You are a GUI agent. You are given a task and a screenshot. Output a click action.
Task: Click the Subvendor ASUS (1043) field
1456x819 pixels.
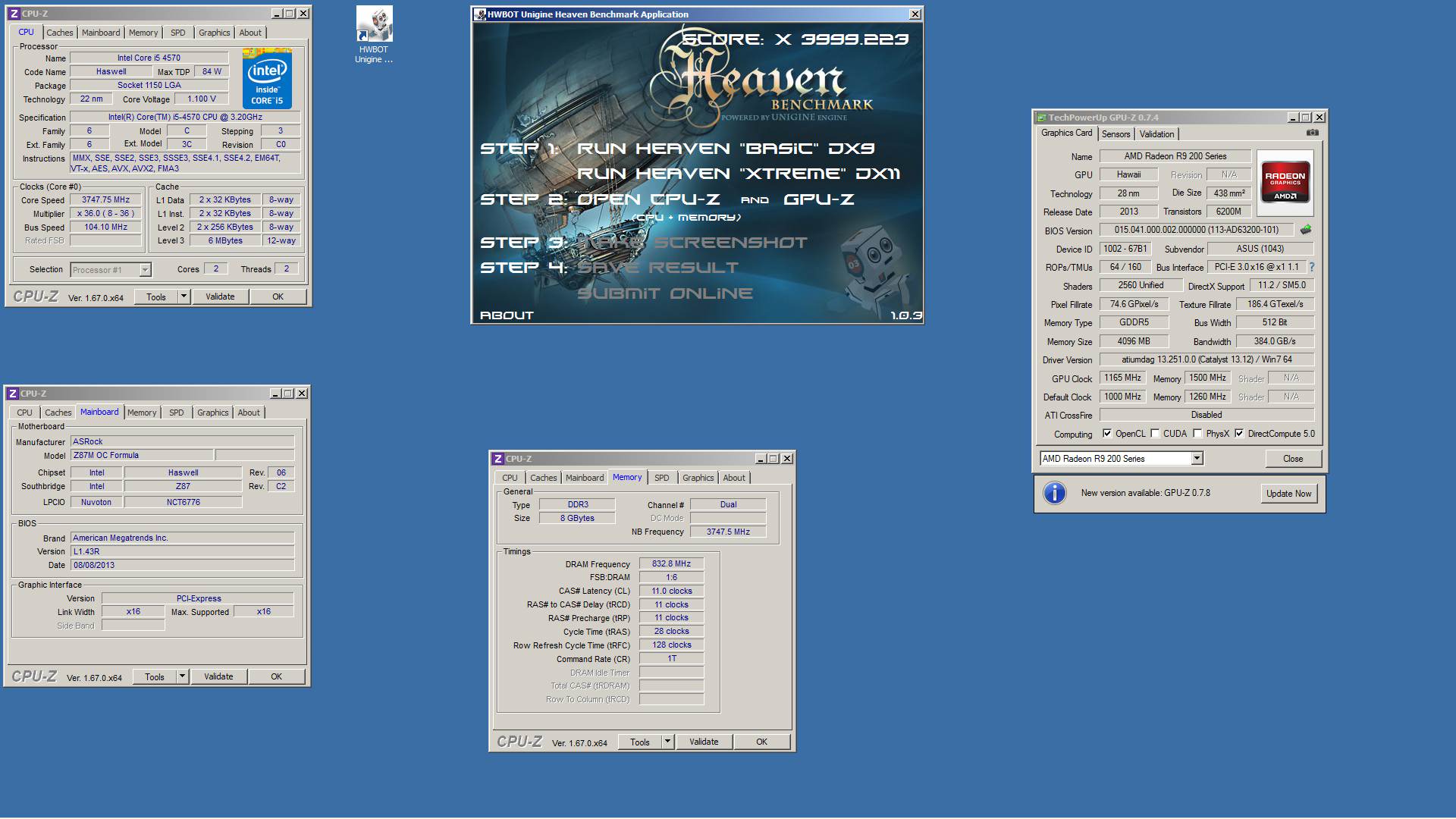(x=1260, y=249)
